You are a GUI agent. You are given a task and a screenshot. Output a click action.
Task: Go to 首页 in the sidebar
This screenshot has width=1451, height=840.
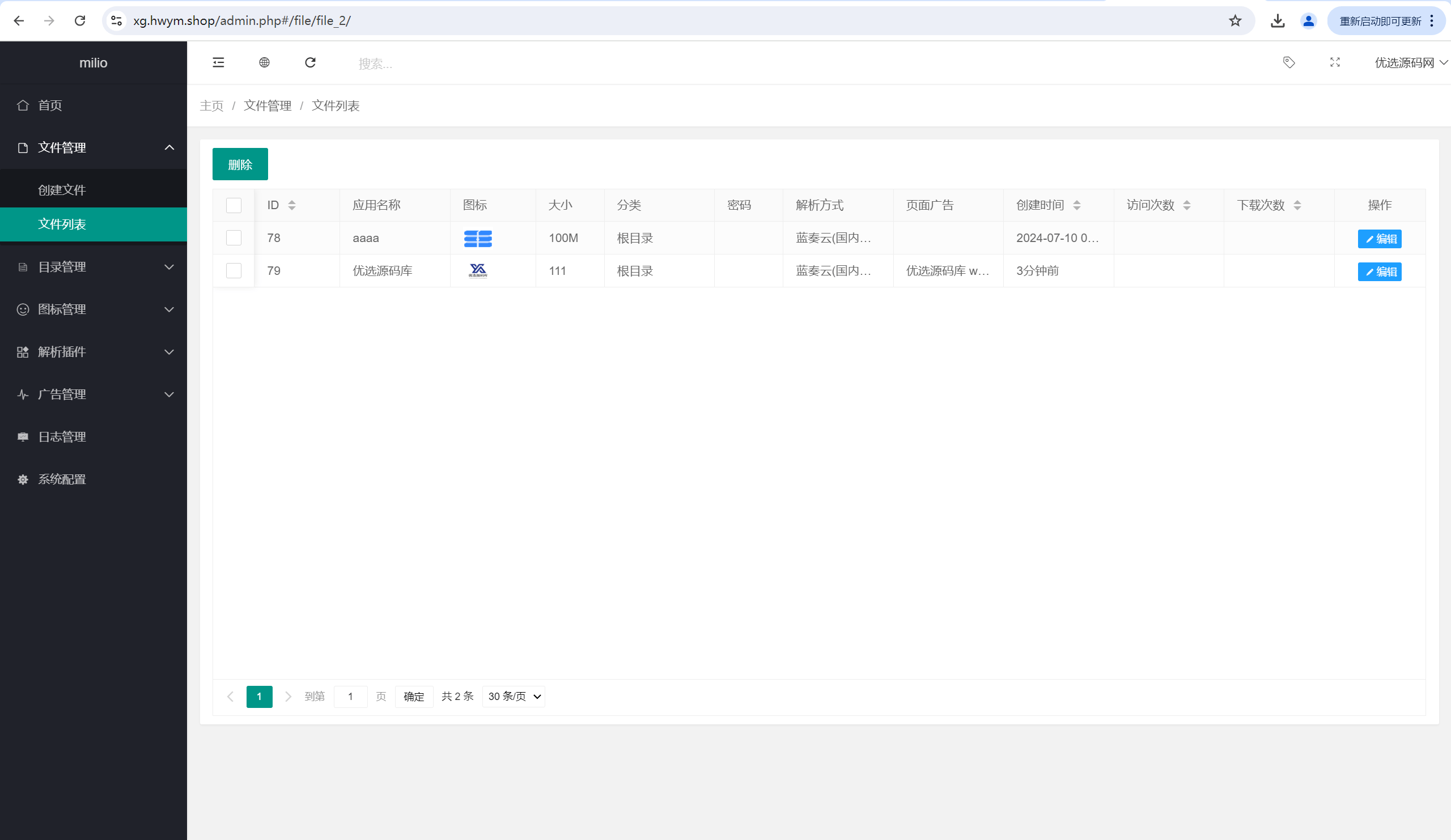click(x=94, y=105)
